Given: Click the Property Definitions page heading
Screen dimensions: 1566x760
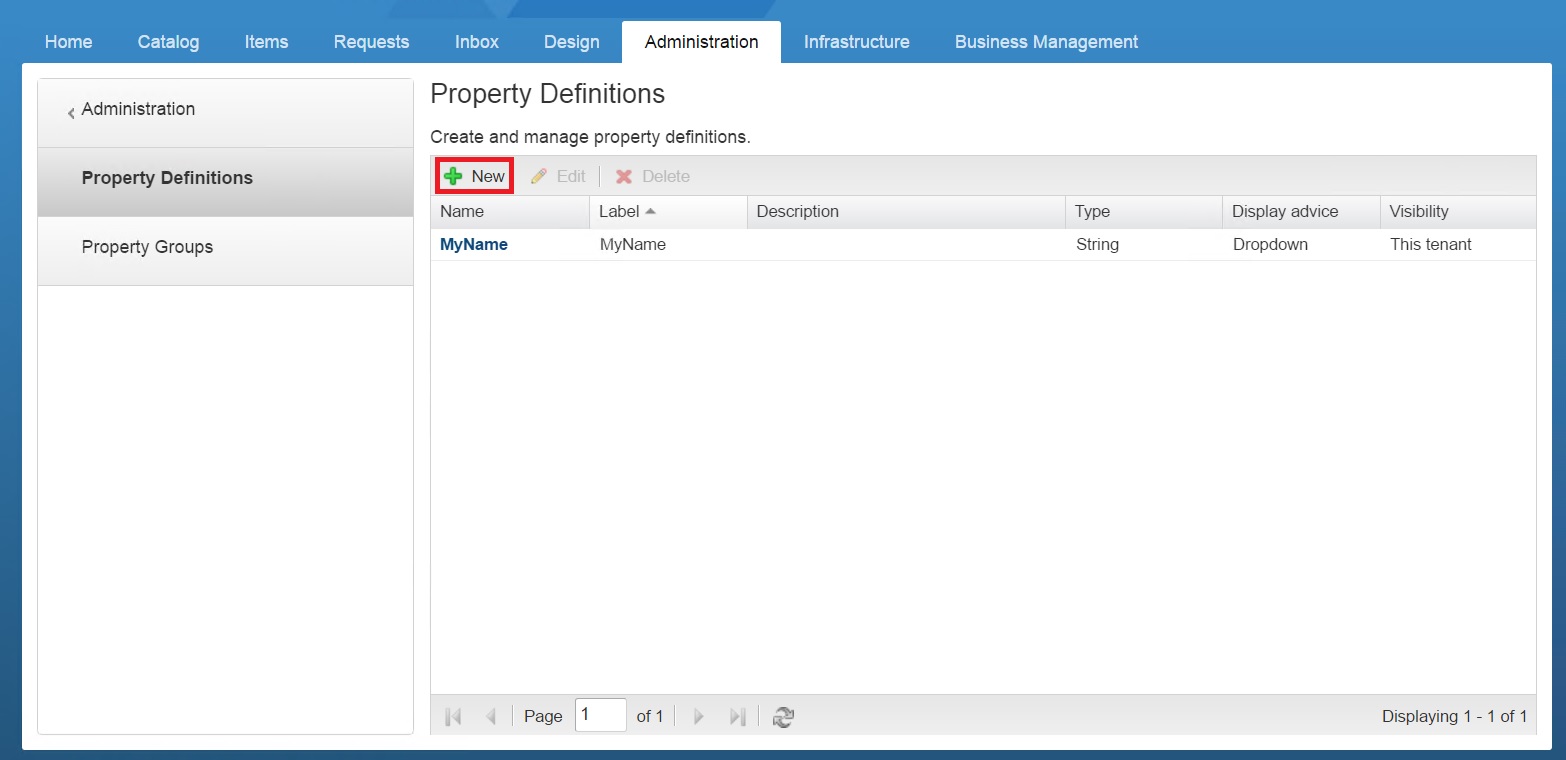Looking at the screenshot, I should coord(547,94).
